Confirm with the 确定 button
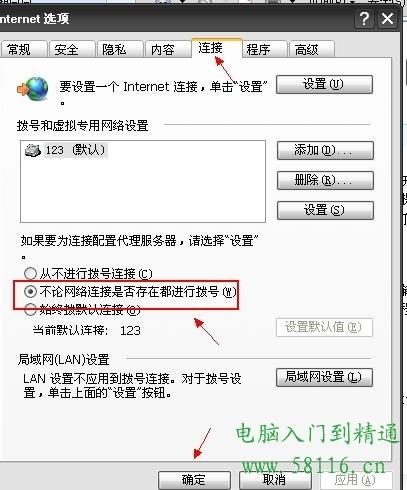This screenshot has height=490, width=407. pos(194,480)
